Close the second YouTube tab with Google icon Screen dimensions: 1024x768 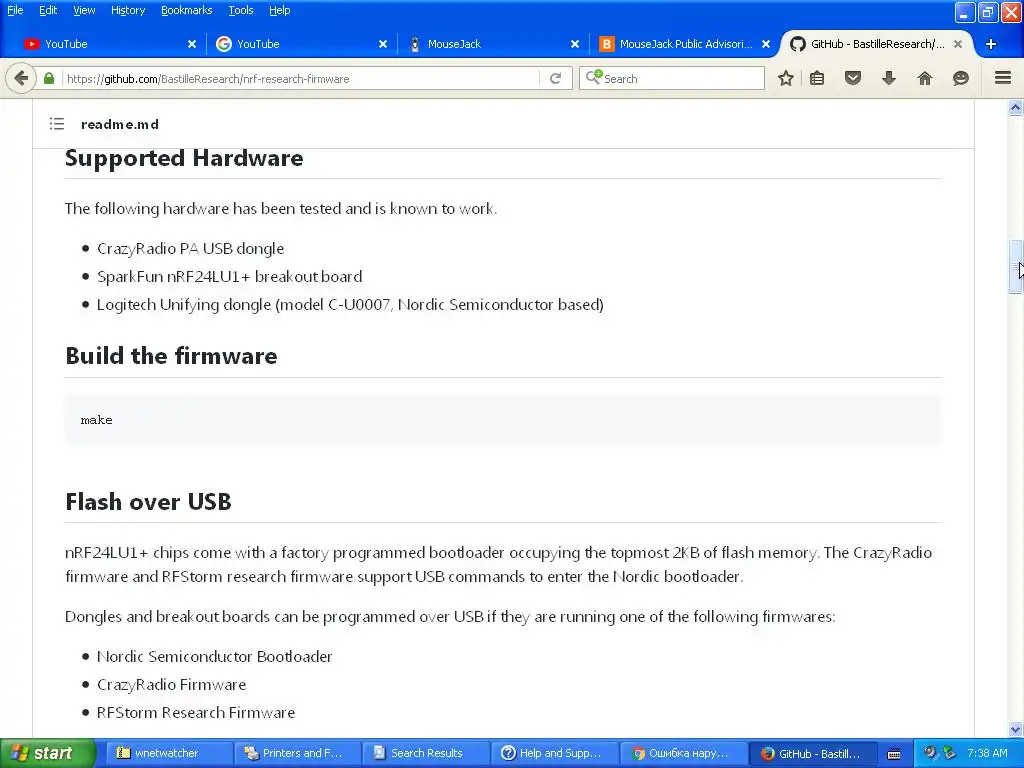tap(383, 44)
